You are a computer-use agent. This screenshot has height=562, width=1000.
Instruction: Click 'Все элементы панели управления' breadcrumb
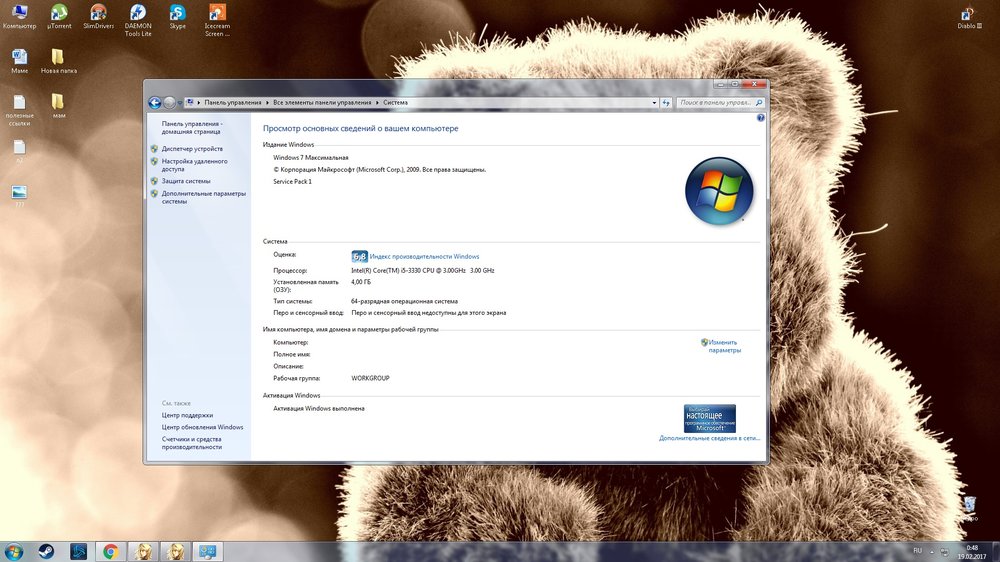click(322, 102)
